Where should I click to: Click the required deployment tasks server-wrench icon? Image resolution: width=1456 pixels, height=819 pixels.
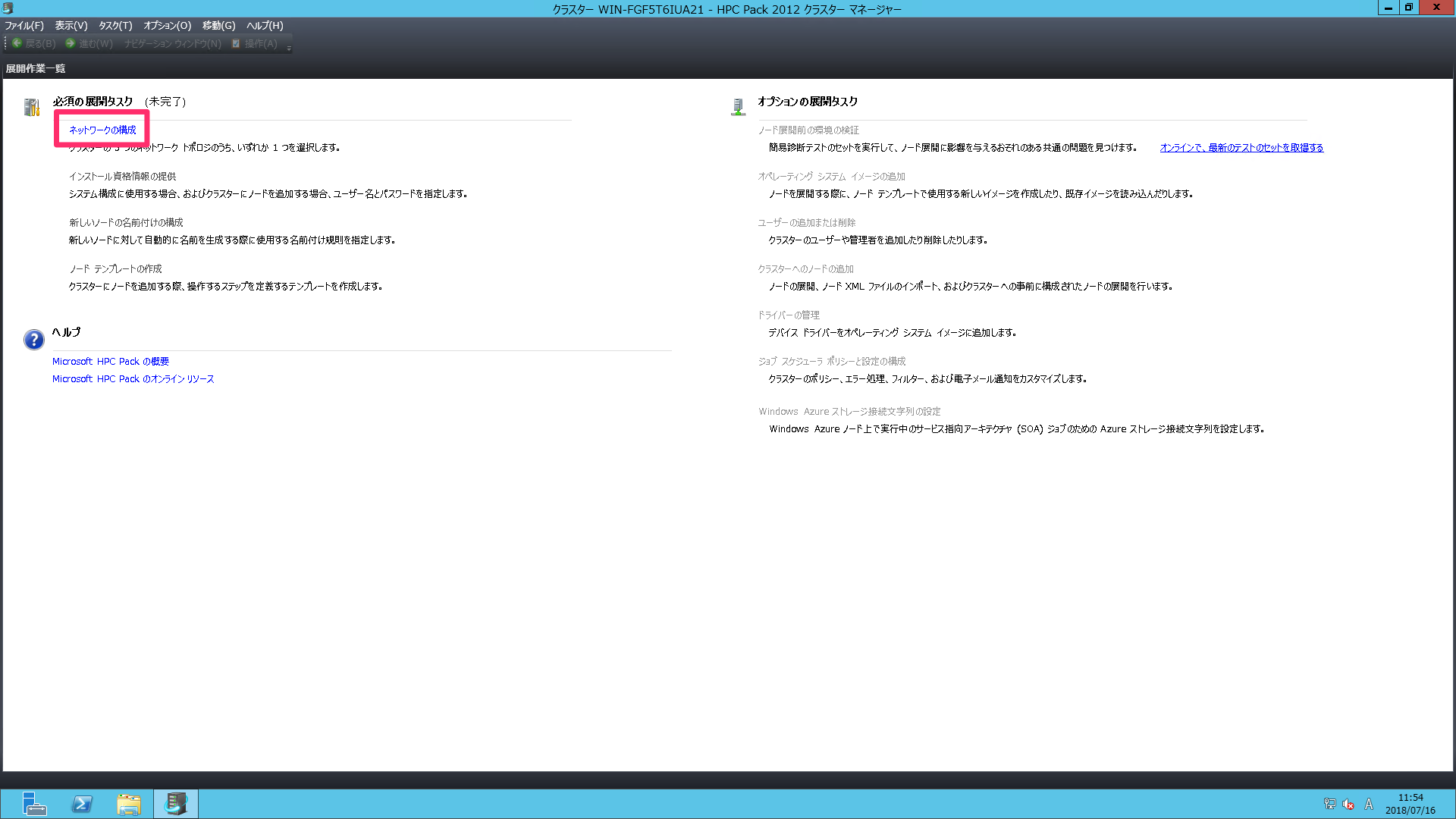point(32,107)
